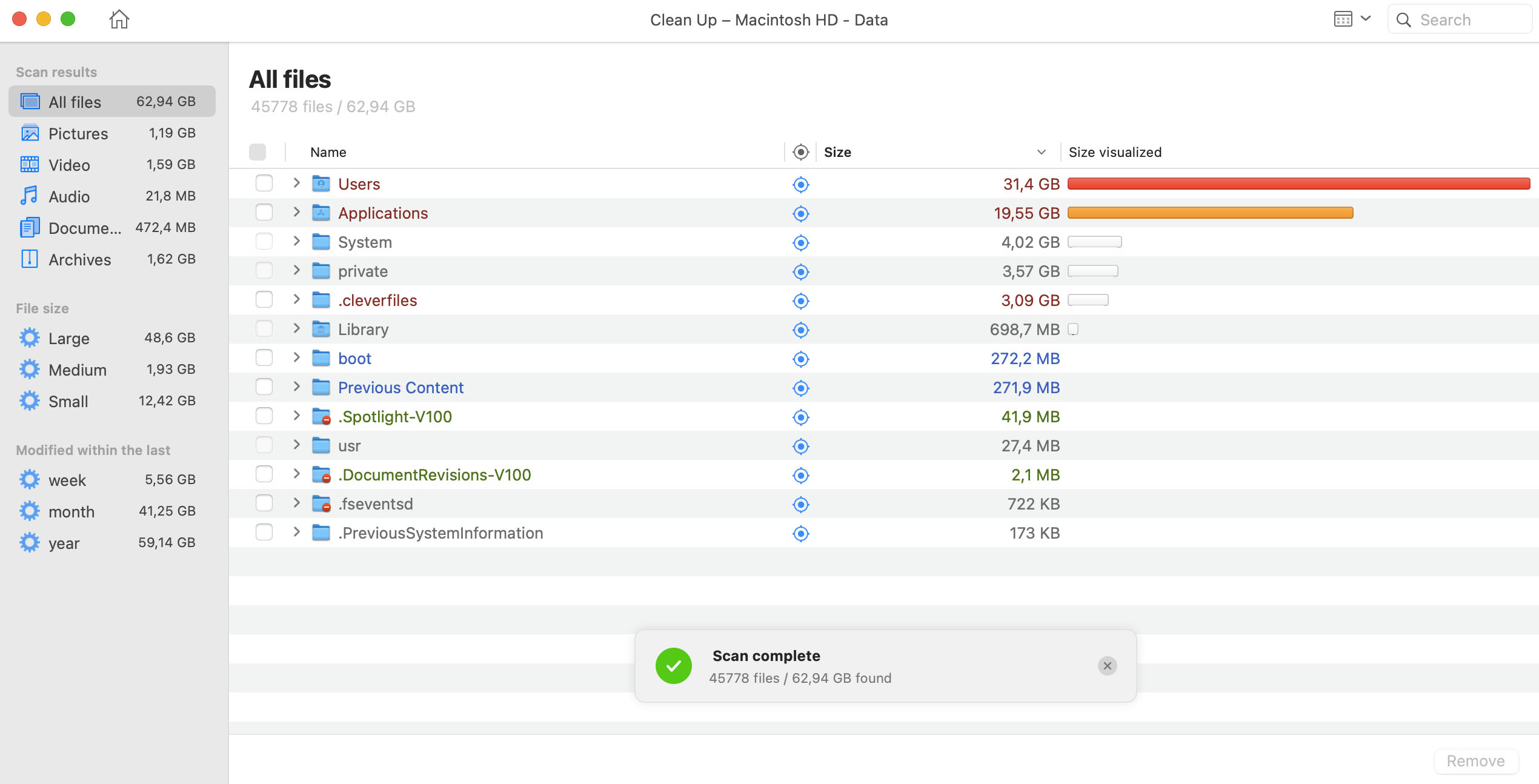Sort files by the Size column
This screenshot has height=784, width=1539.
click(837, 152)
